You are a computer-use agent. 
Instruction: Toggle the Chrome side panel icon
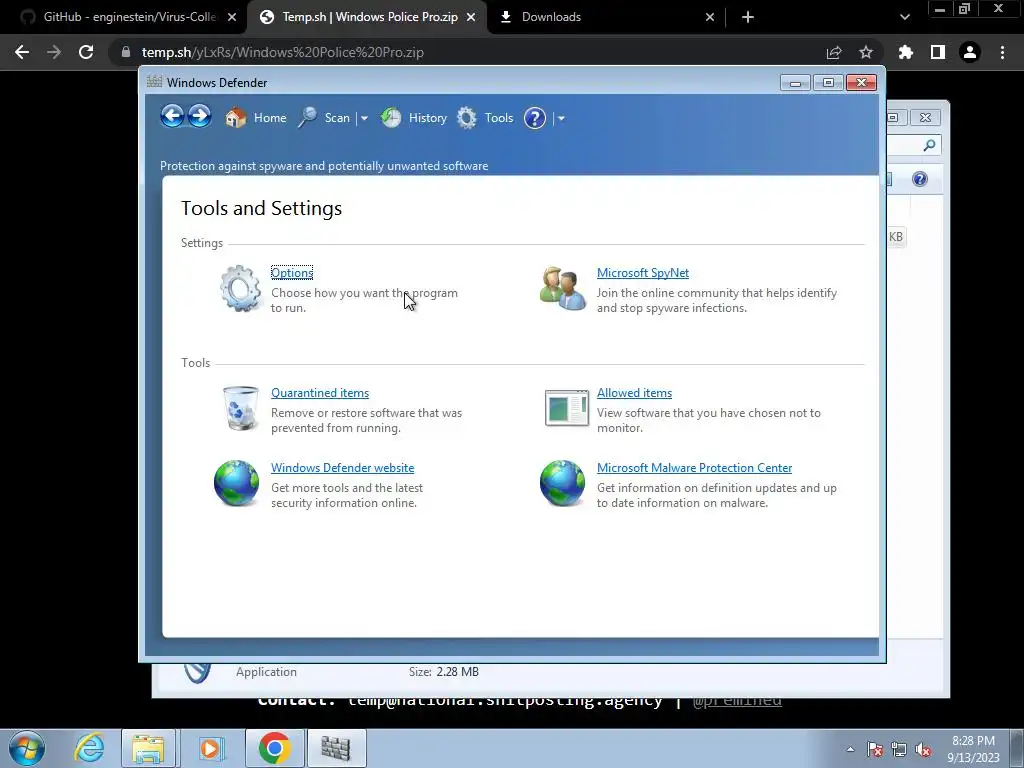point(938,52)
